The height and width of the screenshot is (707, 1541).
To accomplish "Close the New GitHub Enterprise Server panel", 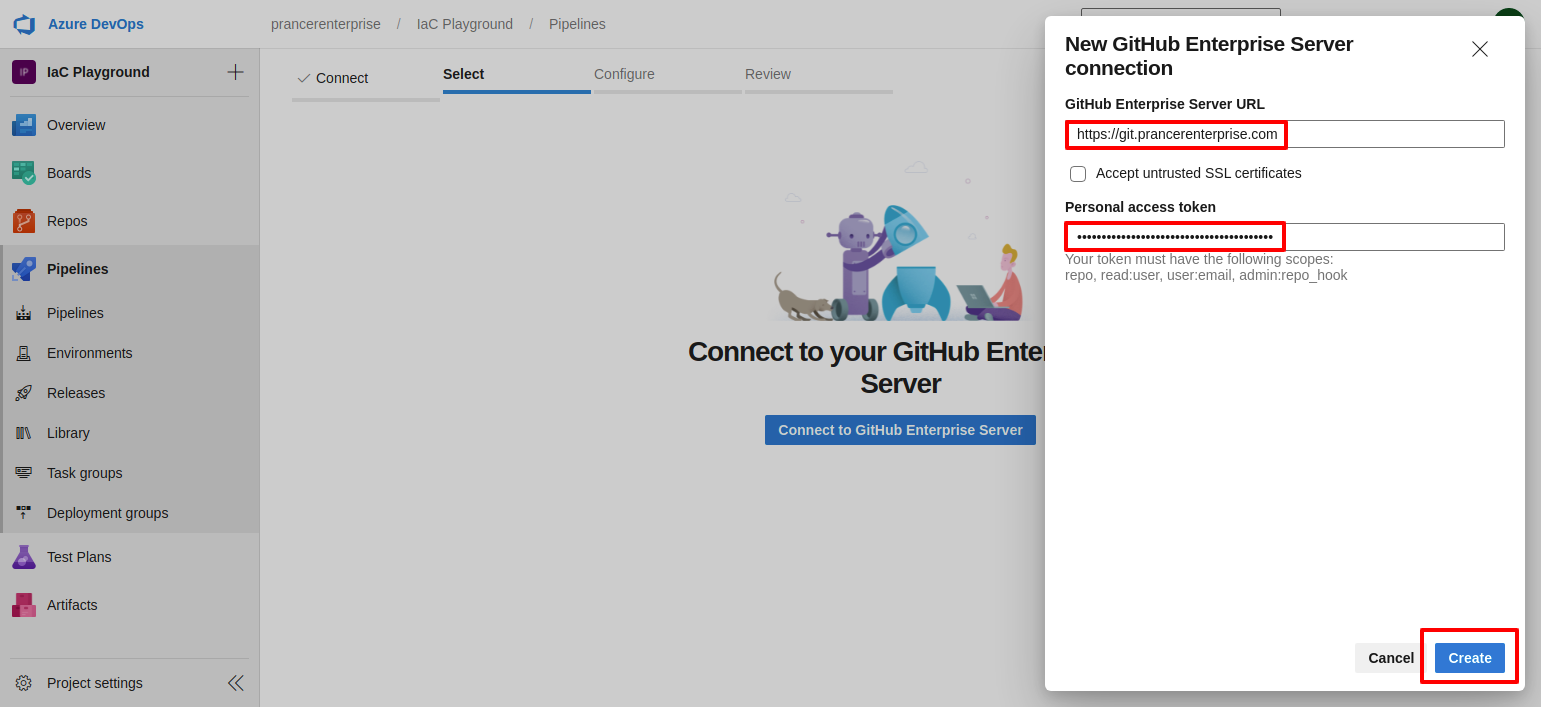I will point(1480,49).
